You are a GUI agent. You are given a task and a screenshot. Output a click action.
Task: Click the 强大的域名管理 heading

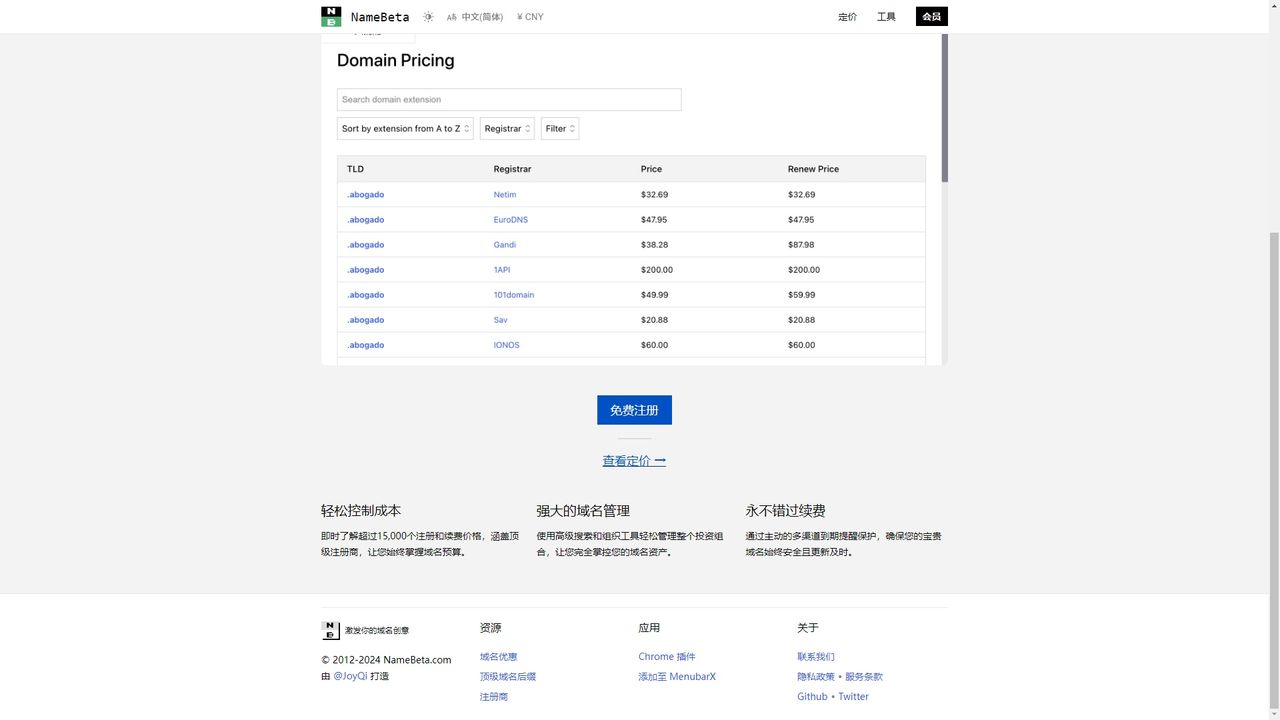tap(583, 510)
